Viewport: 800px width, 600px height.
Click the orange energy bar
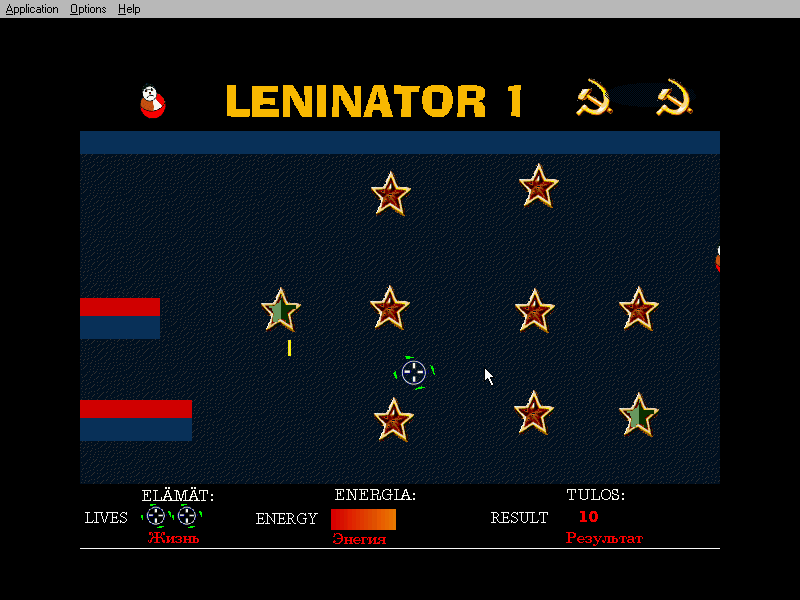point(363,519)
